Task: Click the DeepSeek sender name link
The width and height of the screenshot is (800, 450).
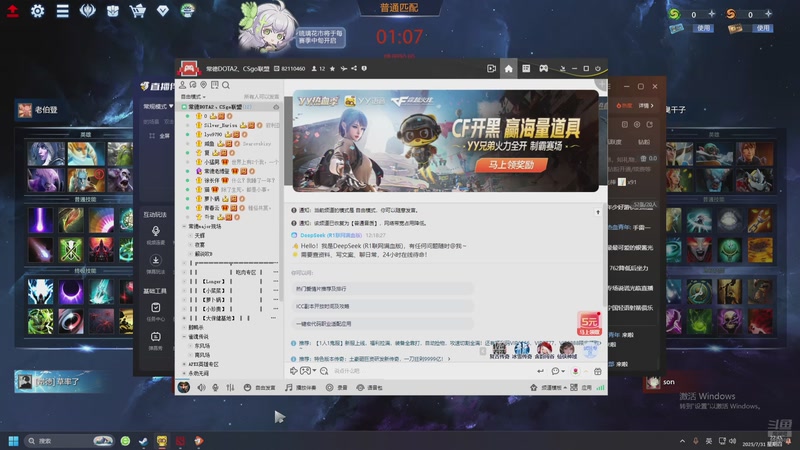Action: pos(331,235)
